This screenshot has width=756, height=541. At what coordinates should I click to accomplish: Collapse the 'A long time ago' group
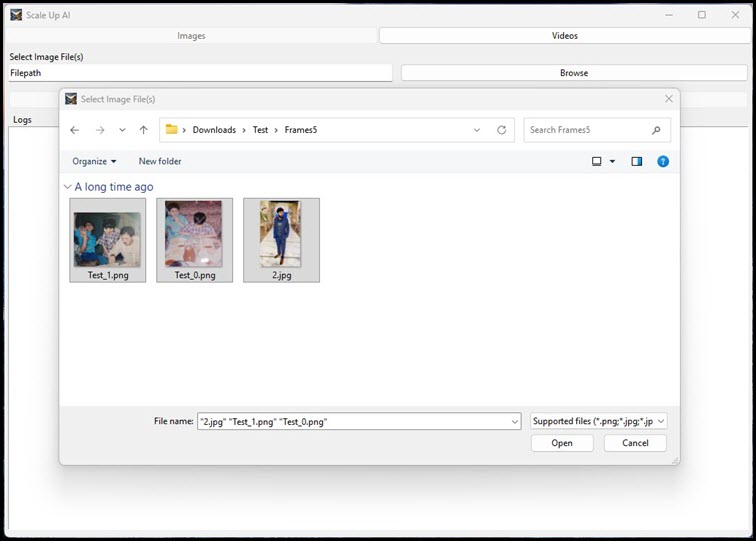click(68, 187)
